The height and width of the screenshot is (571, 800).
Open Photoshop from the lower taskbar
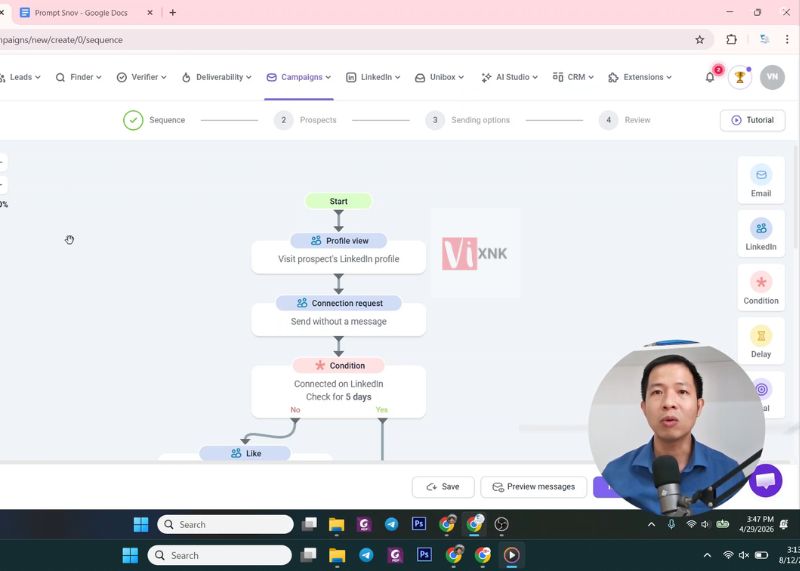click(424, 554)
